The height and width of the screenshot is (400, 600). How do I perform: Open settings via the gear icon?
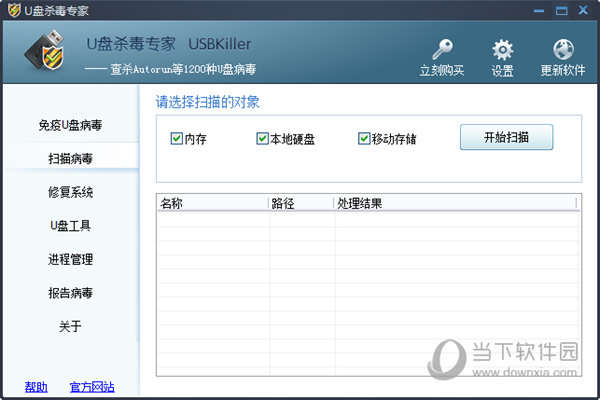click(502, 50)
